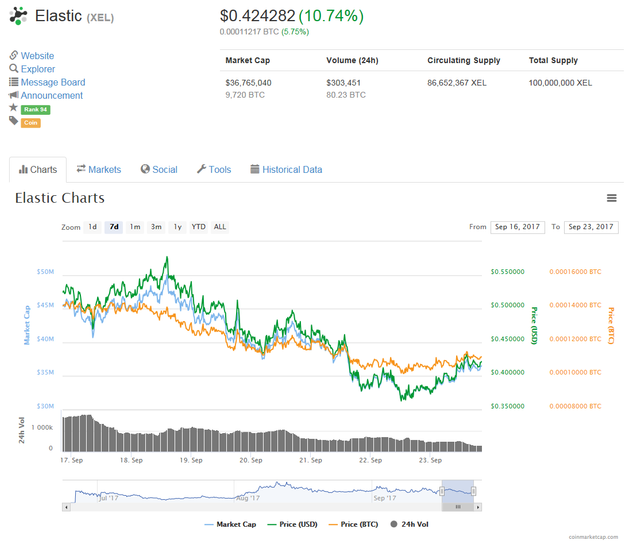Click the 0.00011217 BTC price text
This screenshot has width=640, height=541.
pos(249,32)
